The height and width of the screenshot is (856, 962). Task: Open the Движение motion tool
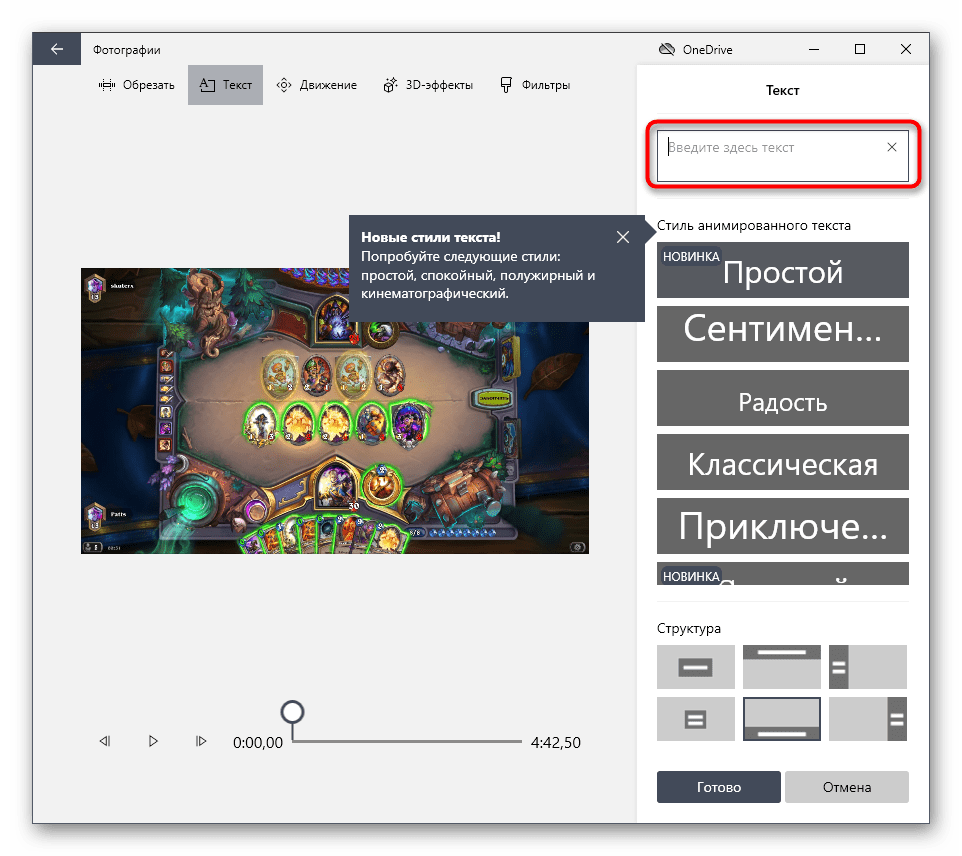coord(316,85)
